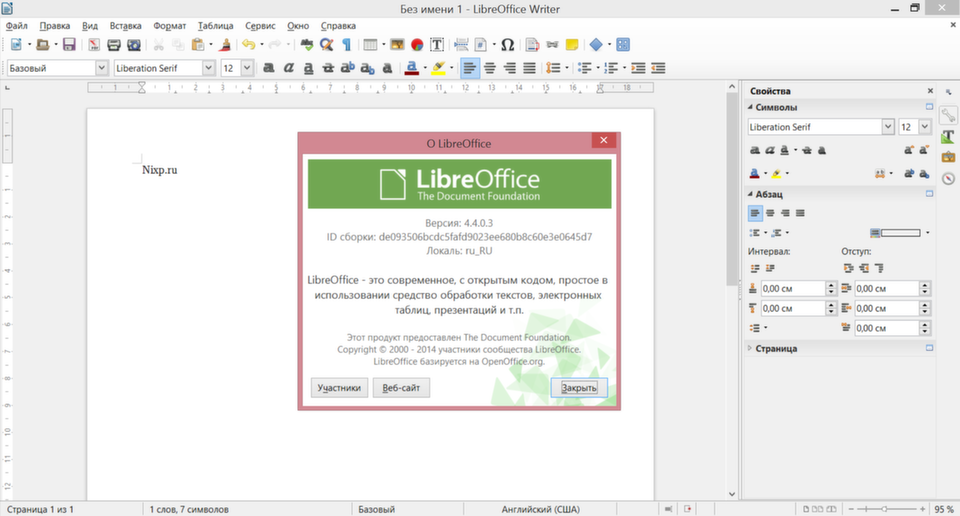Open the paragraph style Базовый dropdown

click(102, 68)
